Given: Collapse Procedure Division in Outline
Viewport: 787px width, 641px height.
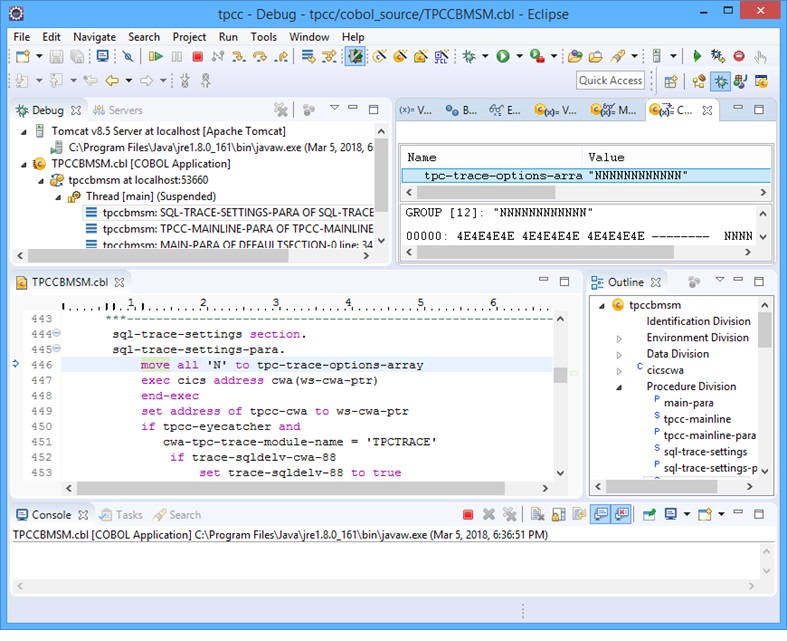Looking at the screenshot, I should [x=619, y=387].
